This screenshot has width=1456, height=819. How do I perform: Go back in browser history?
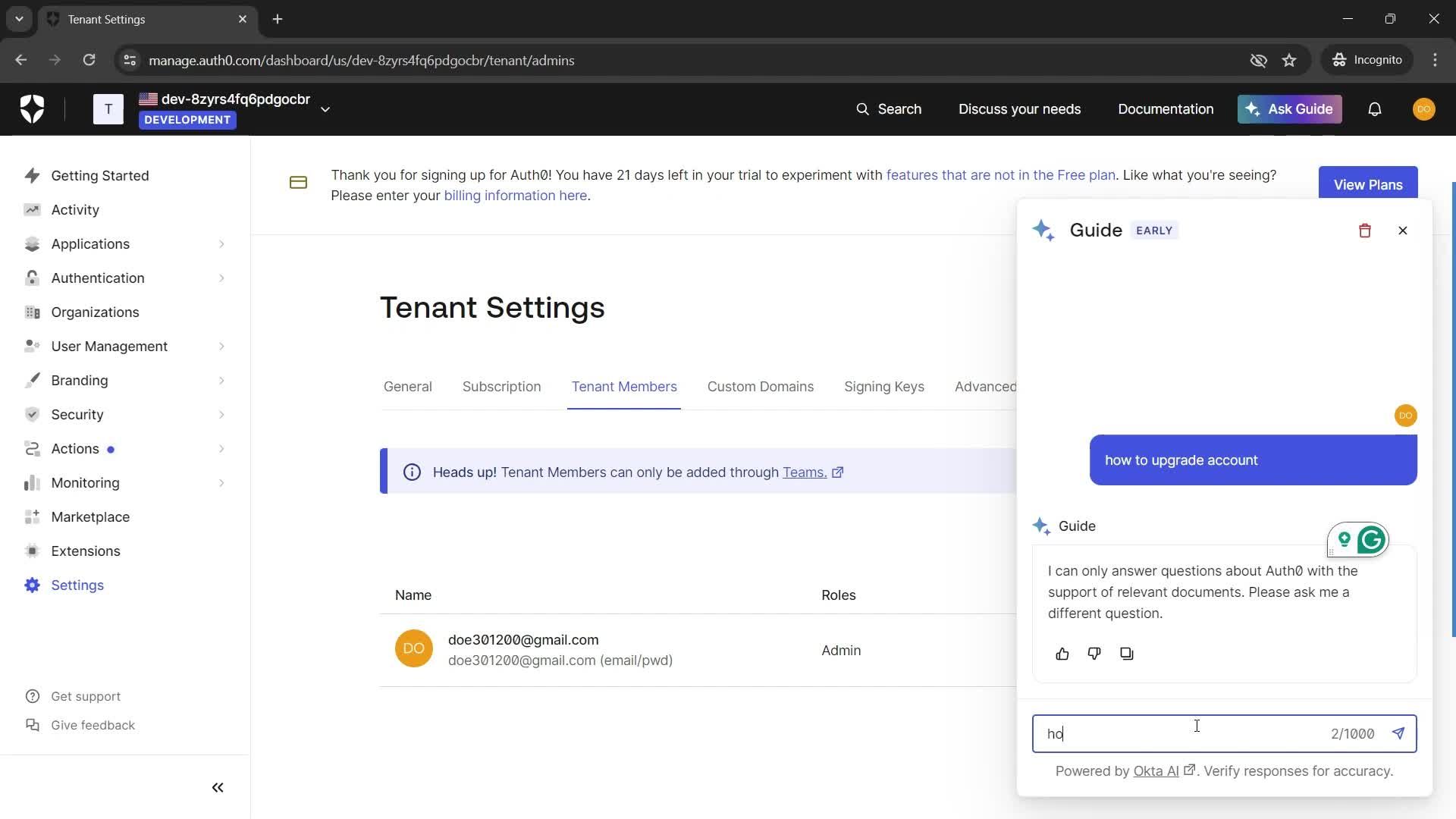21,60
